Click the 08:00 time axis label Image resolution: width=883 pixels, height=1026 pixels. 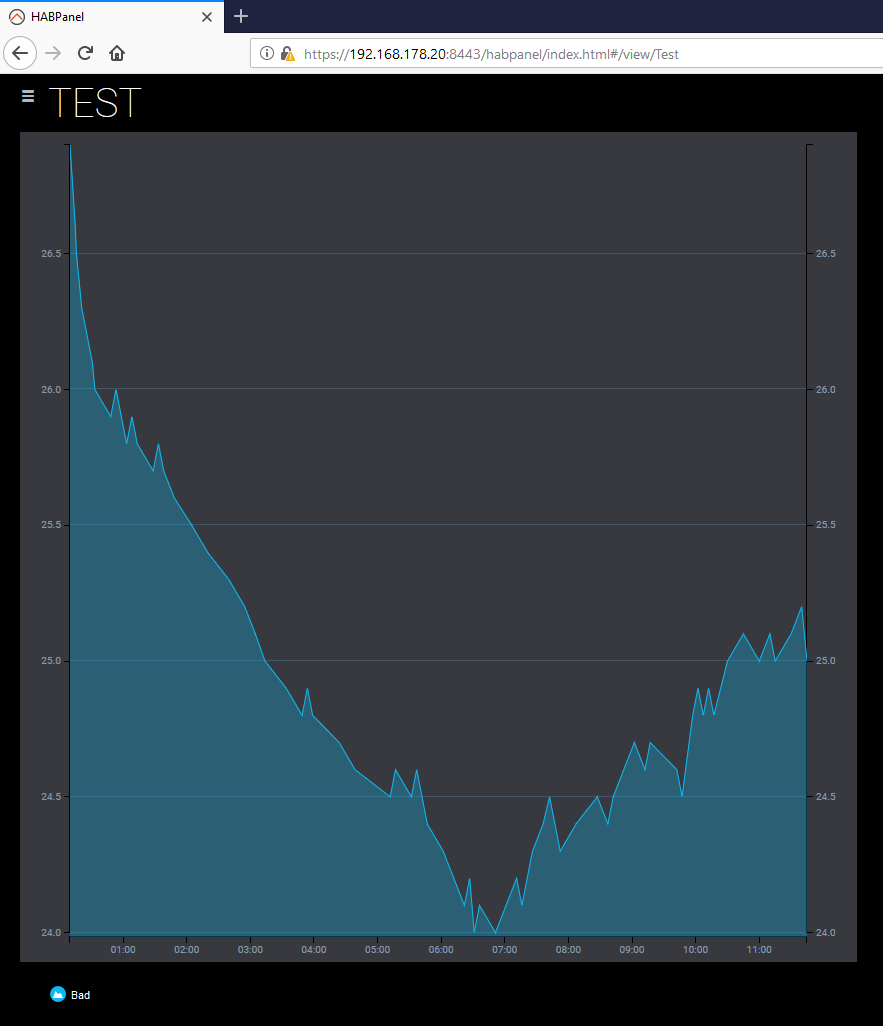point(568,949)
